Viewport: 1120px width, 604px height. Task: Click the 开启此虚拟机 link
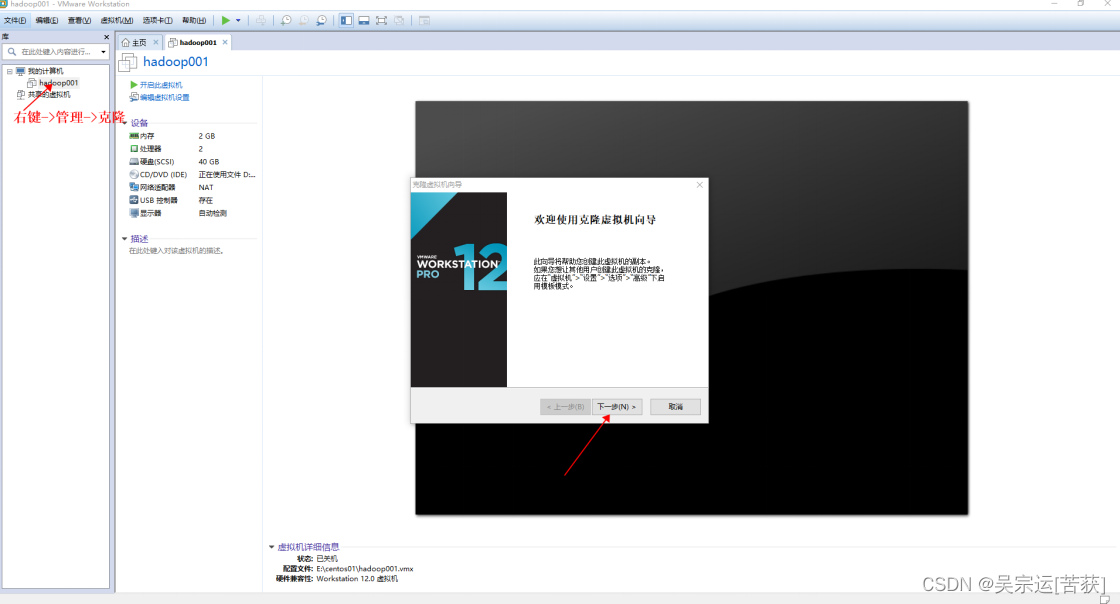pyautogui.click(x=161, y=85)
